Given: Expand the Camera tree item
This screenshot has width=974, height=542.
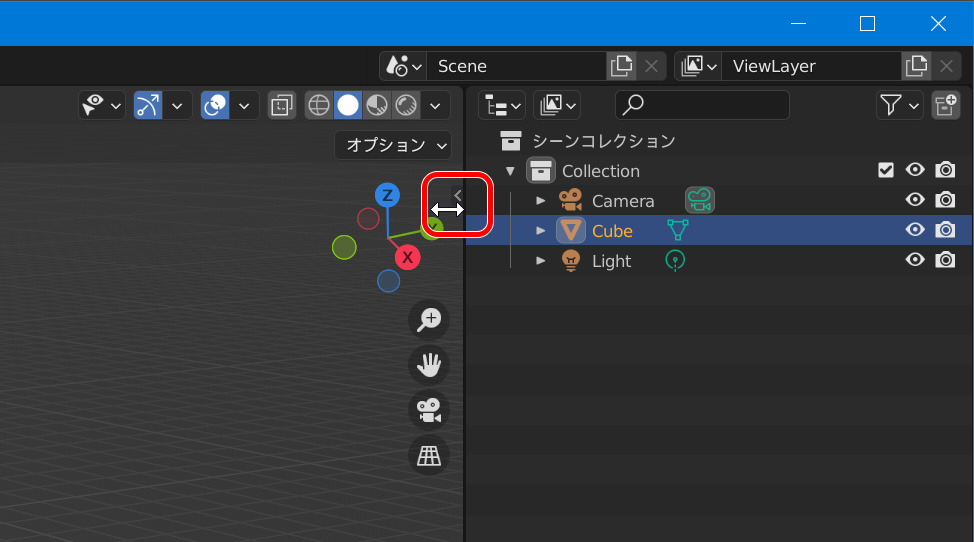Looking at the screenshot, I should [540, 201].
